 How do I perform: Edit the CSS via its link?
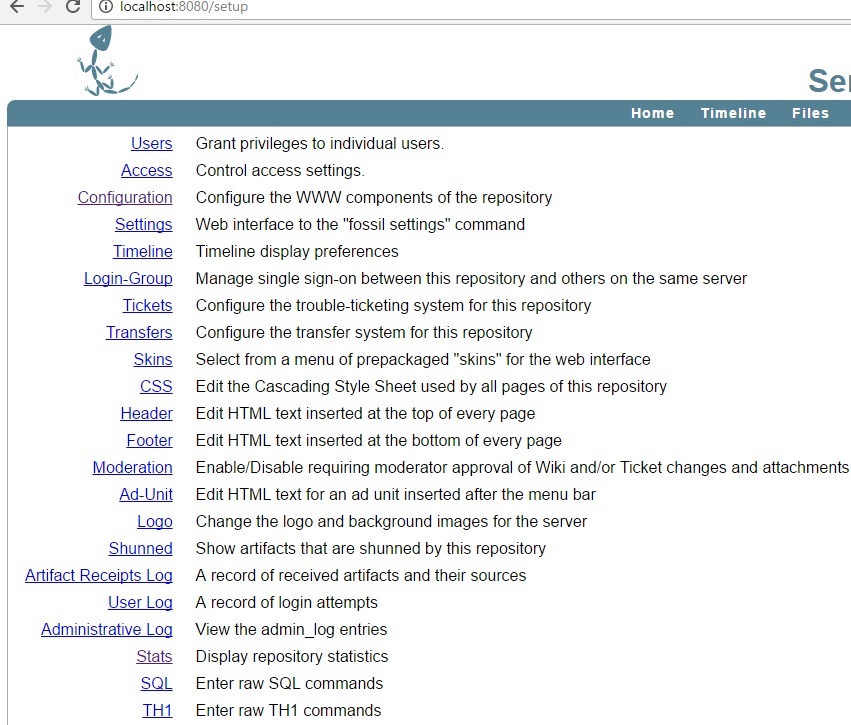tap(156, 387)
